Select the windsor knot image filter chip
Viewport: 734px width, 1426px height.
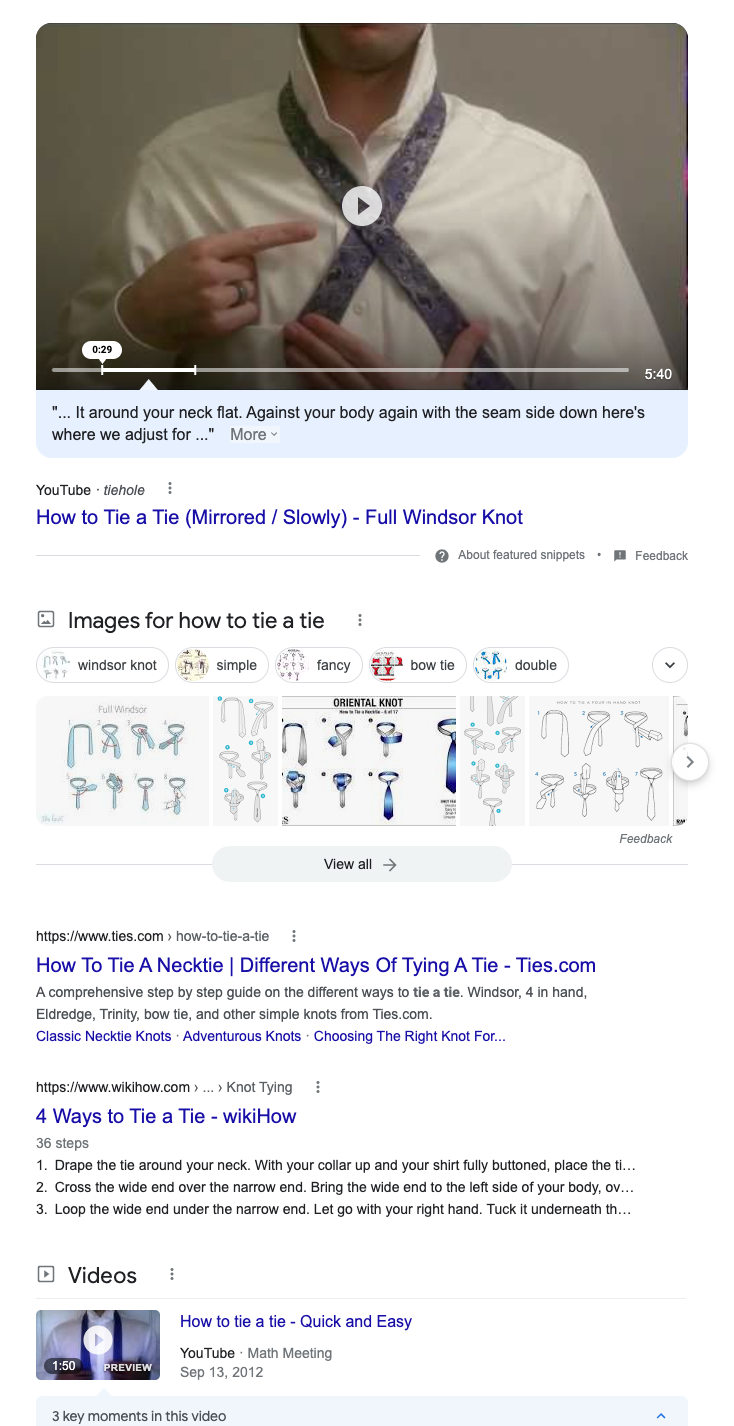103,665
